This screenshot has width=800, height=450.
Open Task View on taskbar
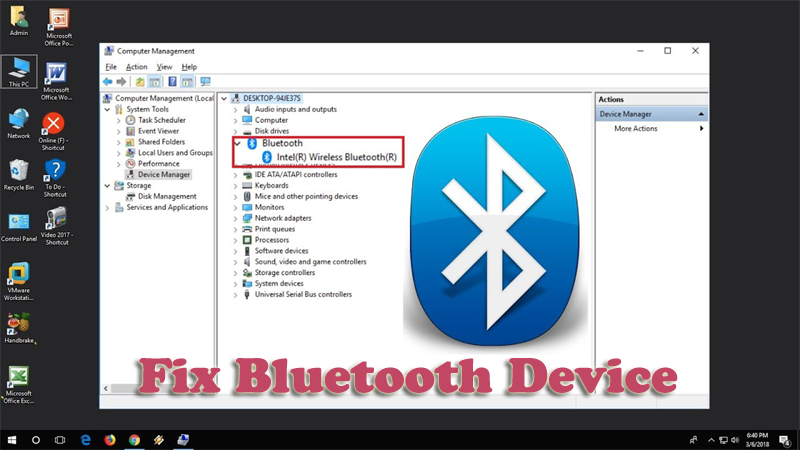pos(60,440)
